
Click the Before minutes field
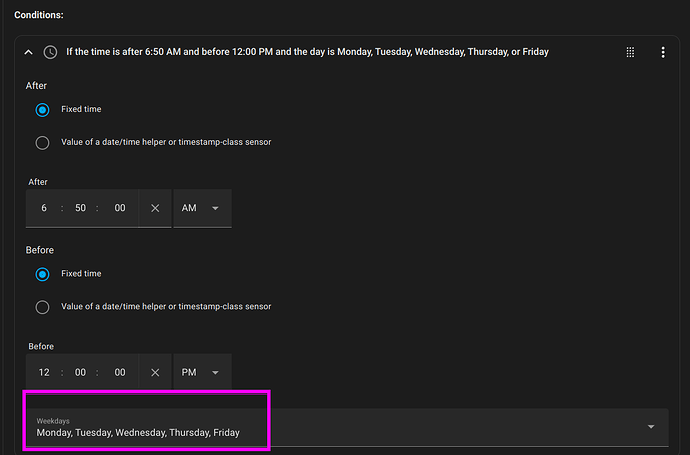coord(80,372)
